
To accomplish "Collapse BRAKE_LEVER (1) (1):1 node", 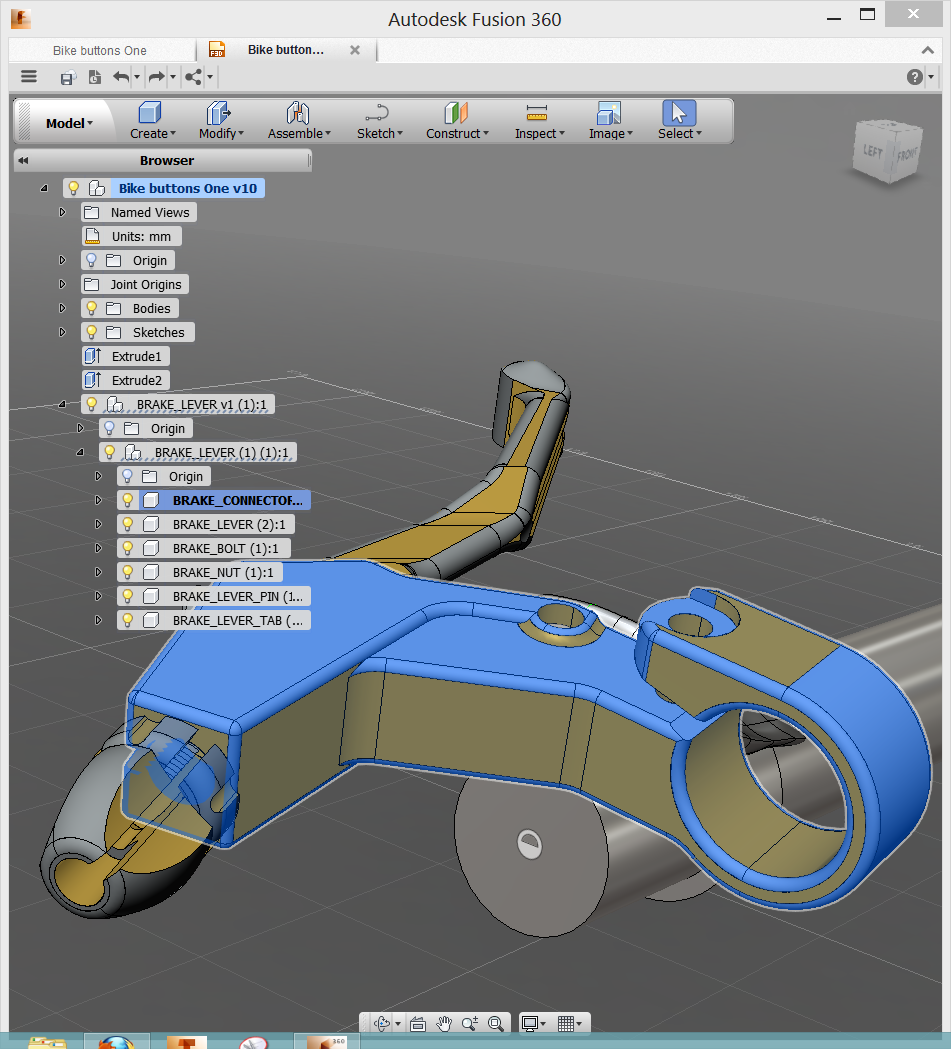I will [x=80, y=452].
